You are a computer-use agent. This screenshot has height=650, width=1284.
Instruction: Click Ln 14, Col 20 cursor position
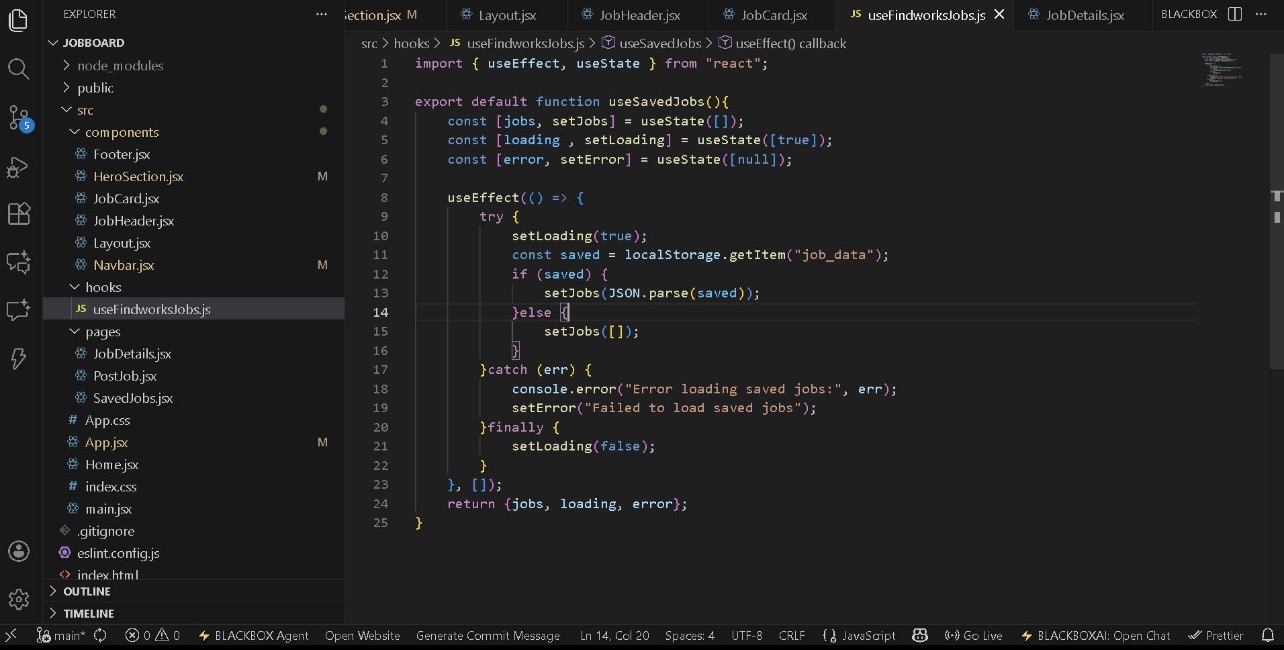(614, 635)
